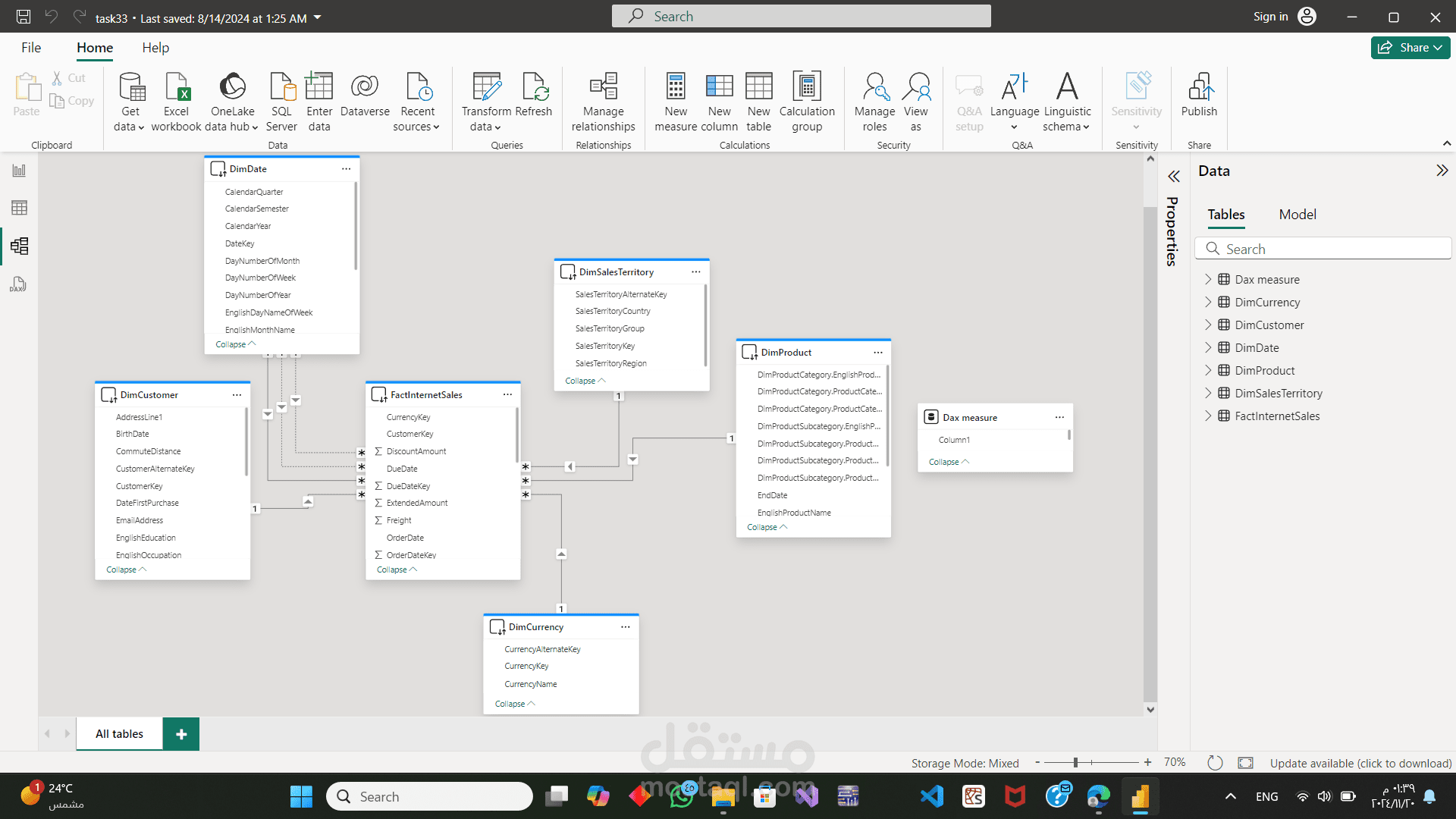Screen dimensions: 1456x819
Task: Collapse the Data pane
Action: (1442, 171)
